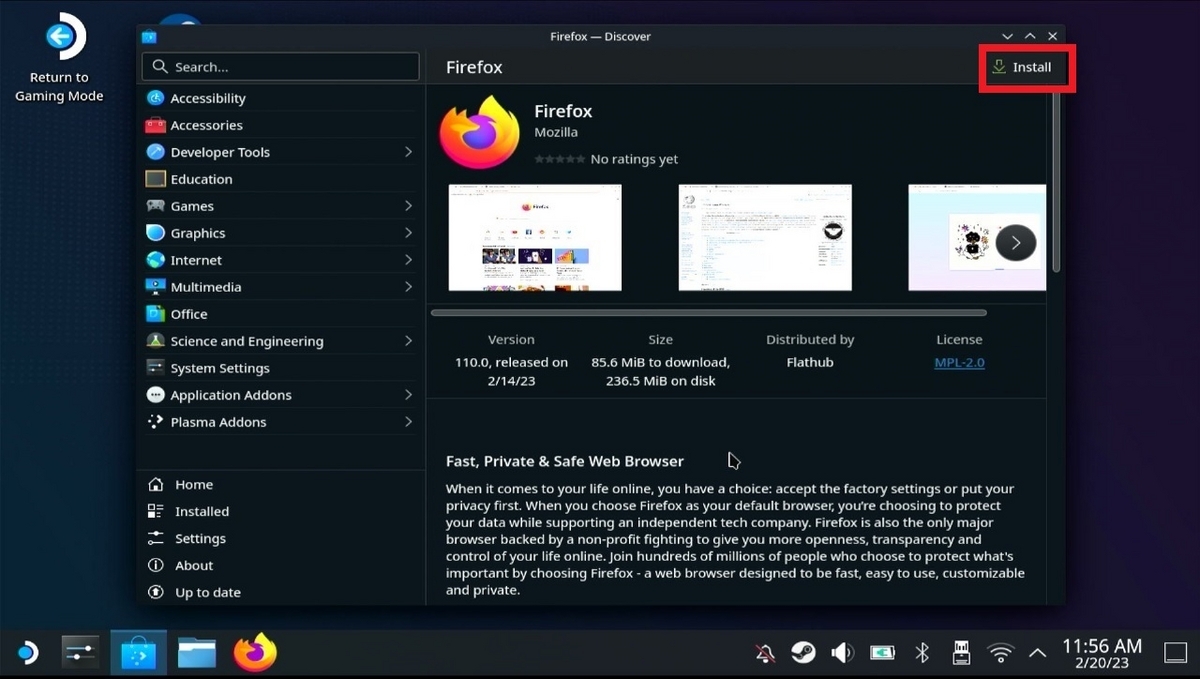
Task: Select the Multimedia category icon
Action: 155,287
